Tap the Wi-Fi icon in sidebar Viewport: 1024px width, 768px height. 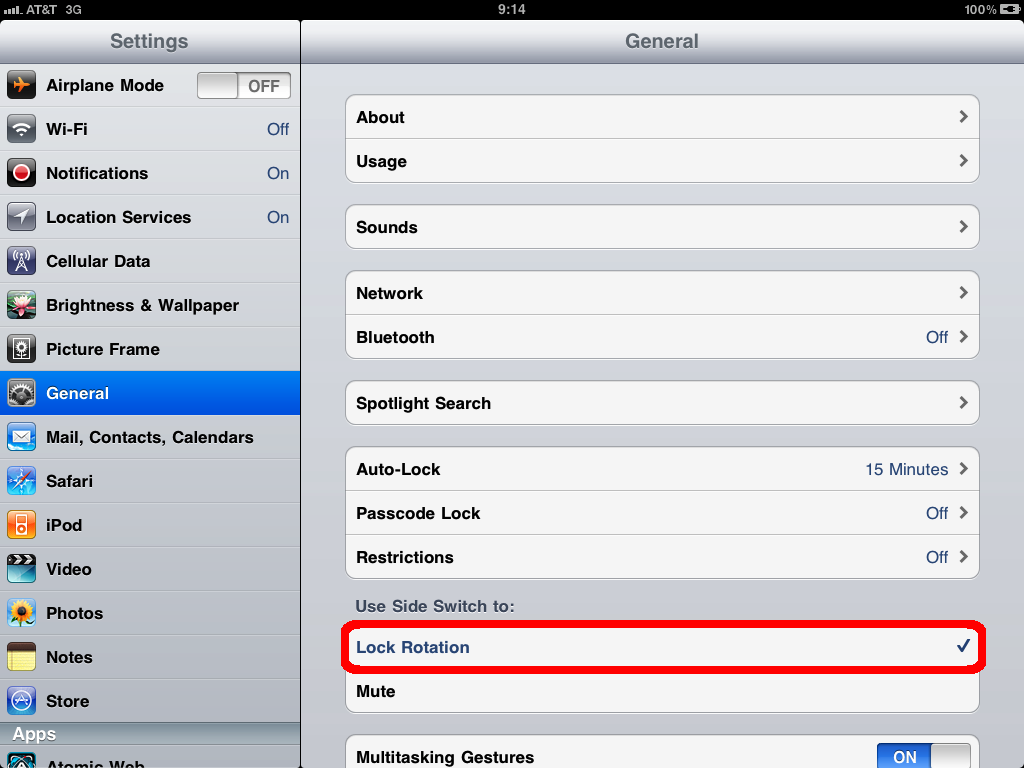tap(22, 129)
